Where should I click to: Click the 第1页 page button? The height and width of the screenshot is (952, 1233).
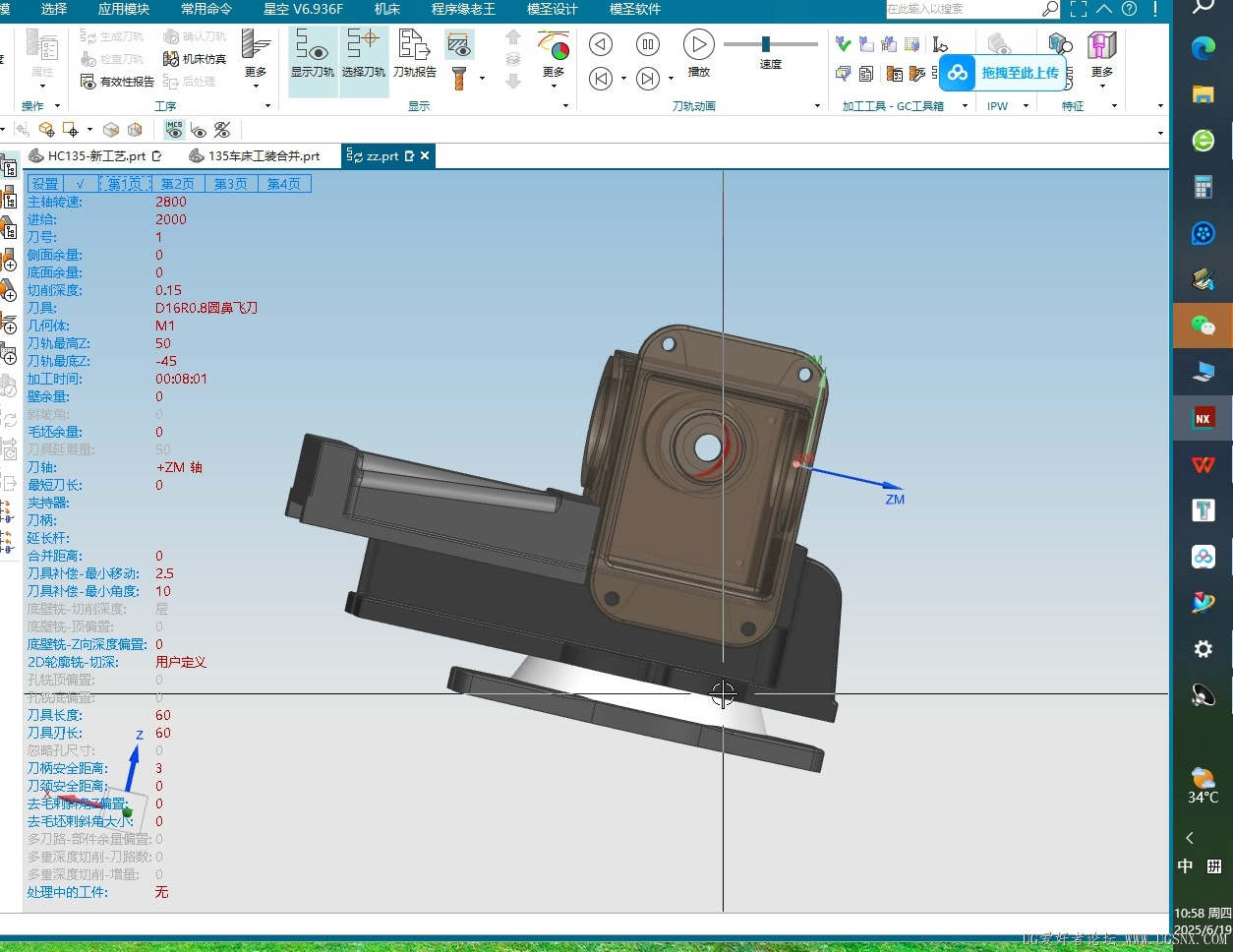coord(125,184)
